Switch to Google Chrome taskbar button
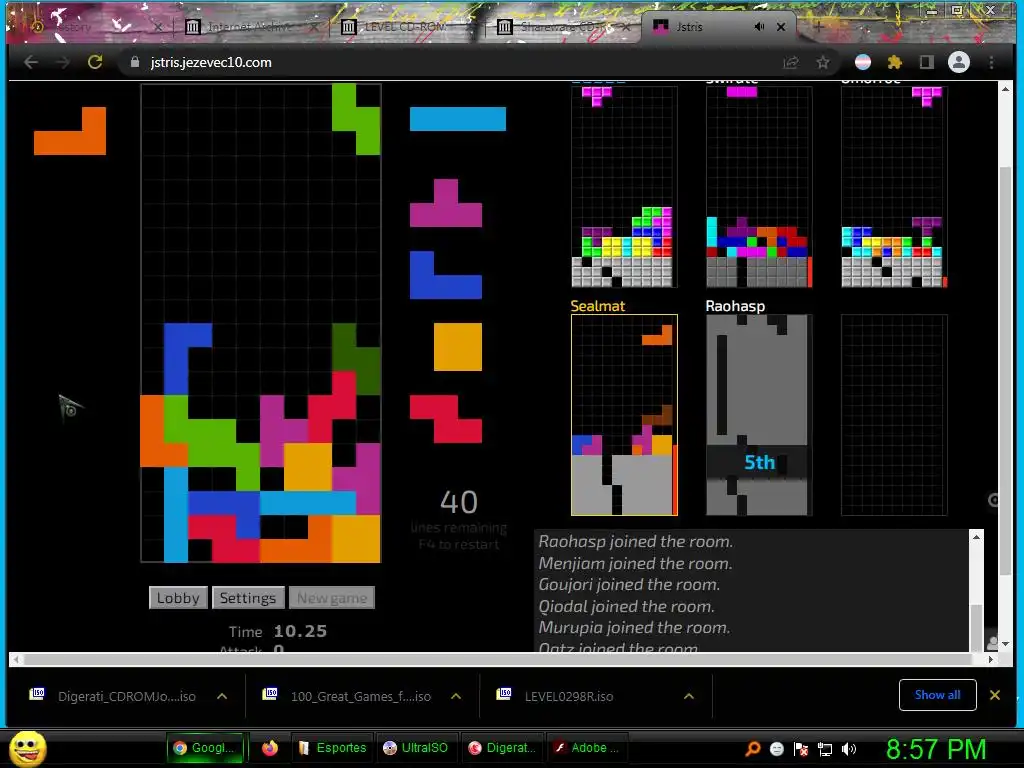 click(206, 748)
